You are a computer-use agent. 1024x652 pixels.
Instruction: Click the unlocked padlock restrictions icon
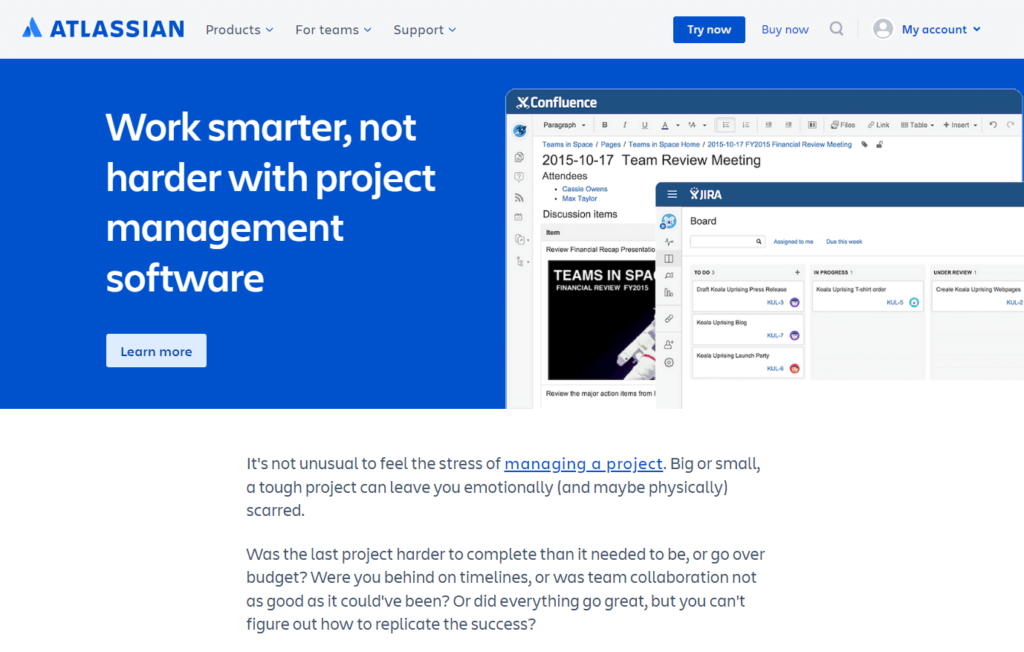click(x=879, y=144)
